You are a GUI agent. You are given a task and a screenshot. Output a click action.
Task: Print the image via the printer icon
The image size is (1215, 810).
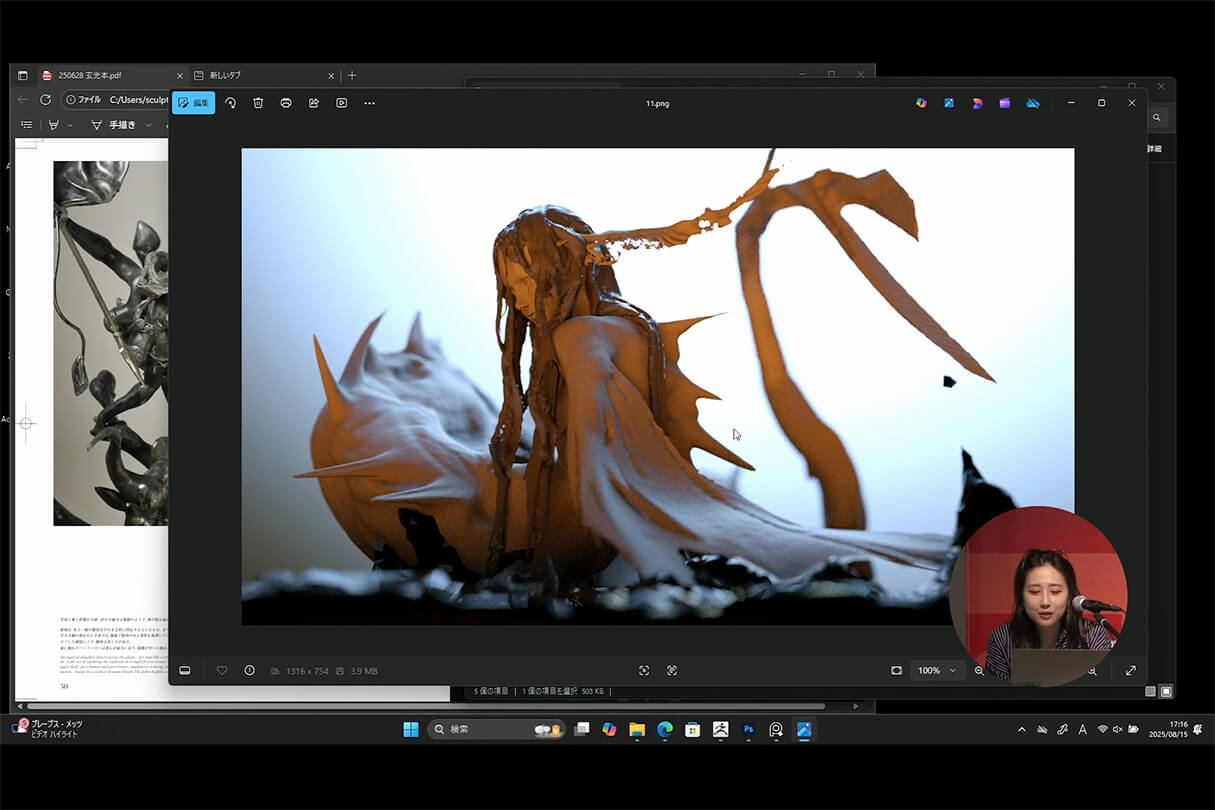point(286,103)
